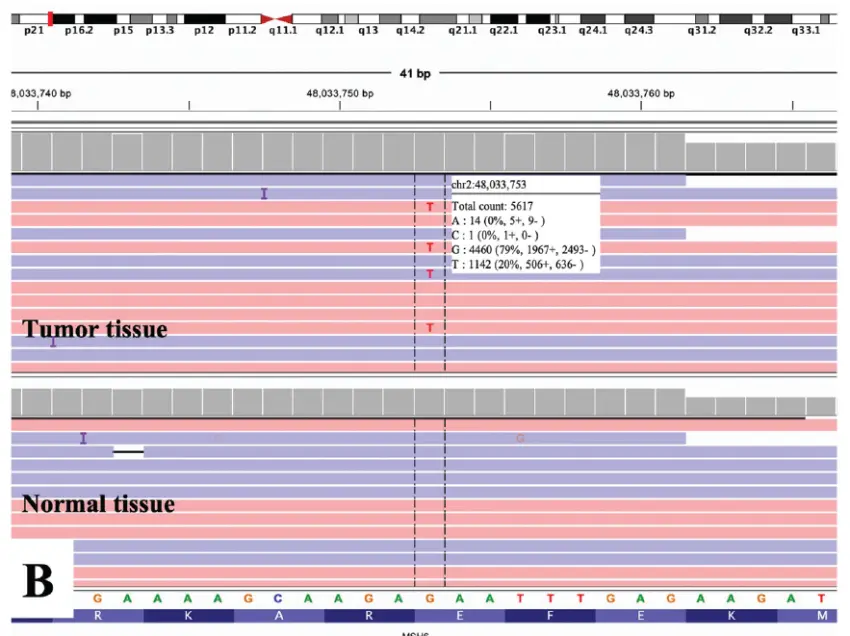Select cytoband q33.1 label
The width and height of the screenshot is (850, 636).
[x=806, y=30]
